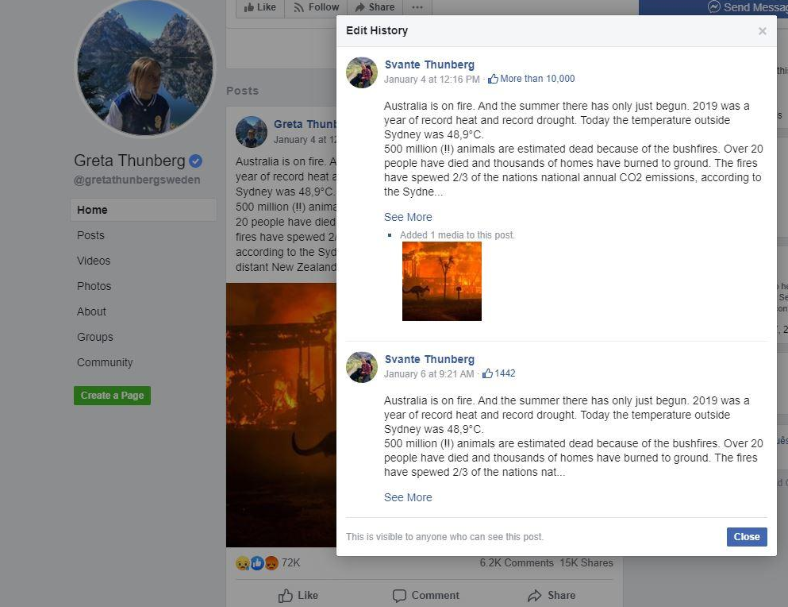Viewport: 788px width, 607px height.
Task: Select the Home sidebar item
Action: click(144, 210)
